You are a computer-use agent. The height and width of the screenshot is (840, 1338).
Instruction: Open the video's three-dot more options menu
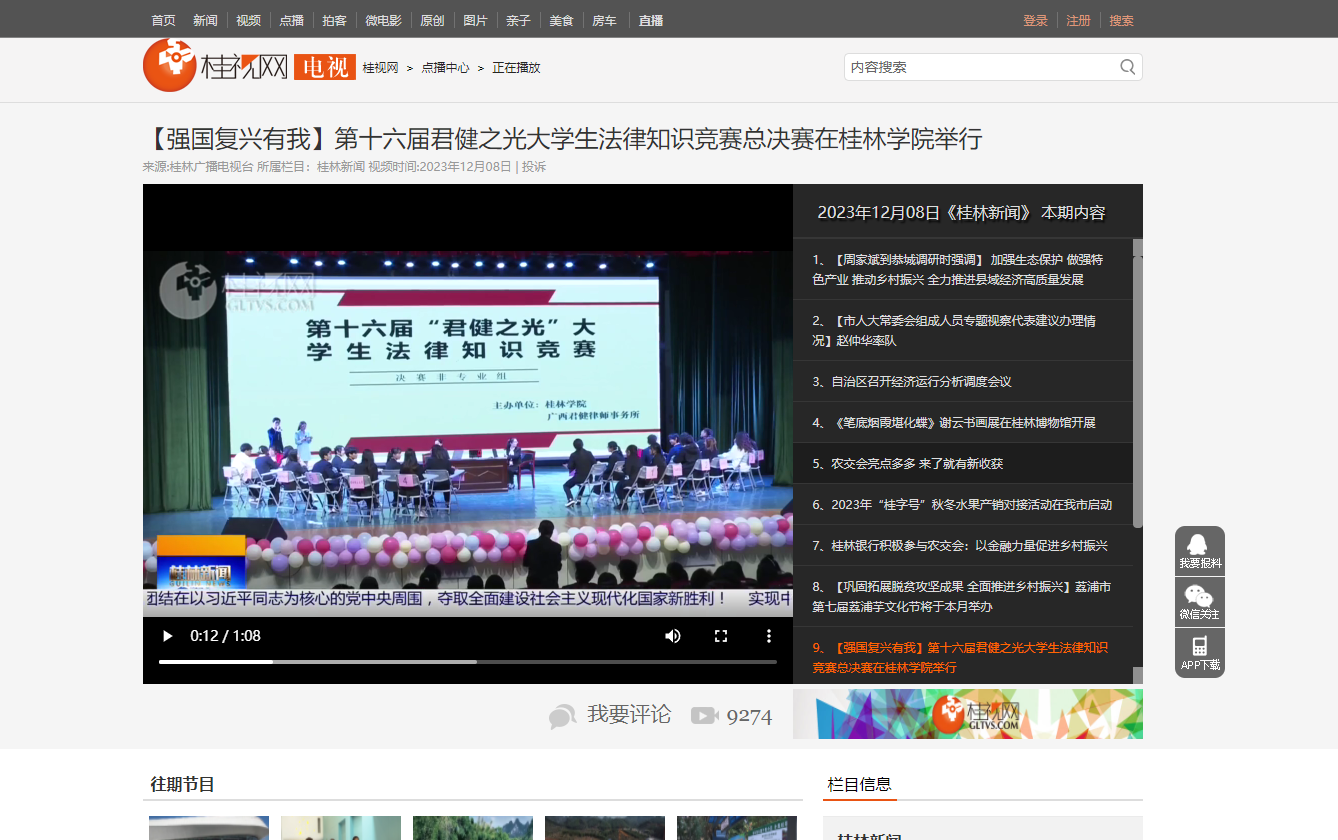[x=769, y=636]
